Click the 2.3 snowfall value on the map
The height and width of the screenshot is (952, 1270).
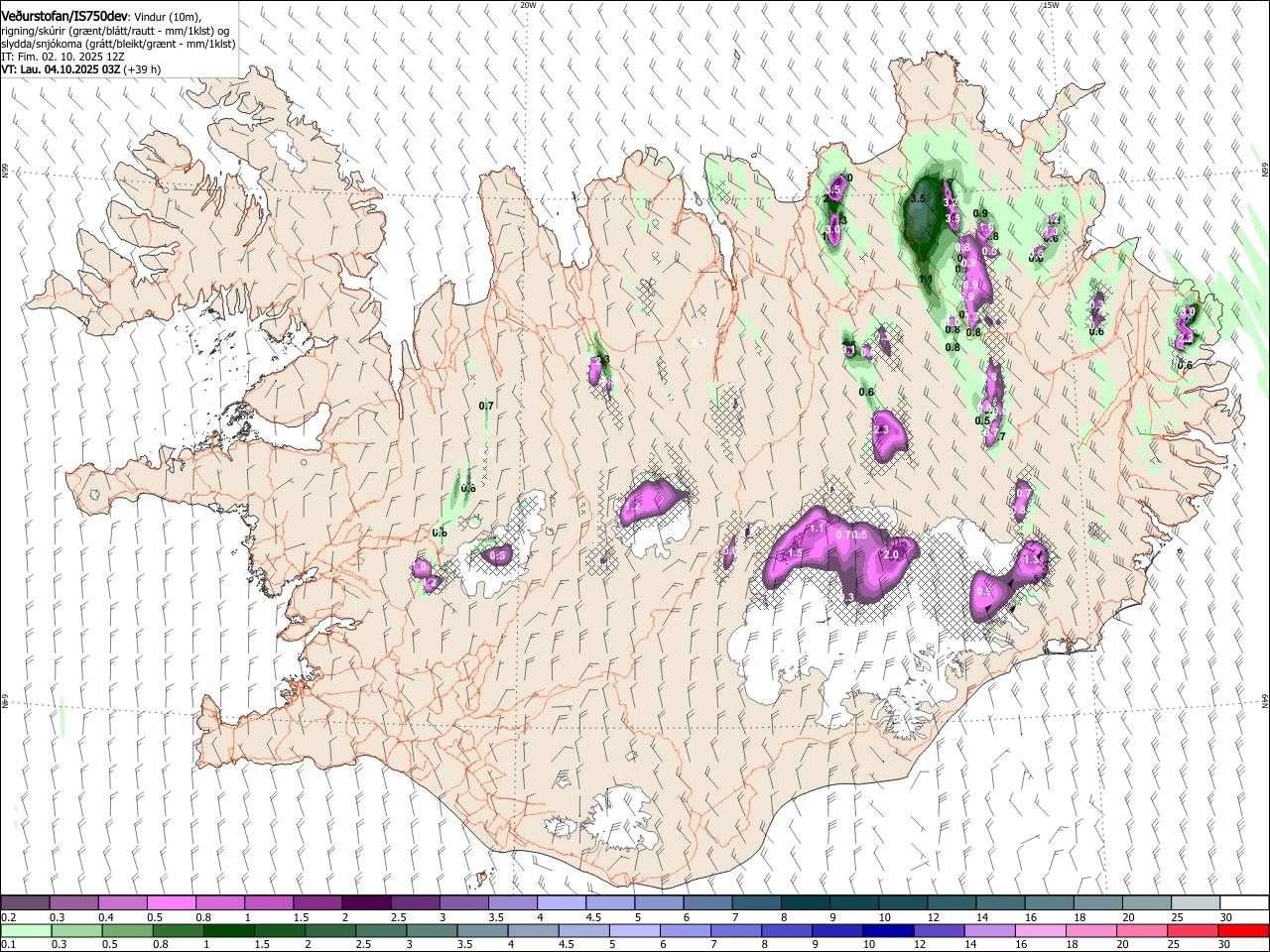(x=881, y=430)
